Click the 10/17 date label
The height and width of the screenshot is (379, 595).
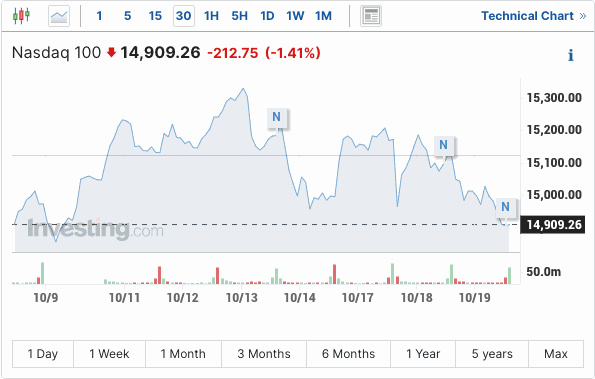[358, 298]
